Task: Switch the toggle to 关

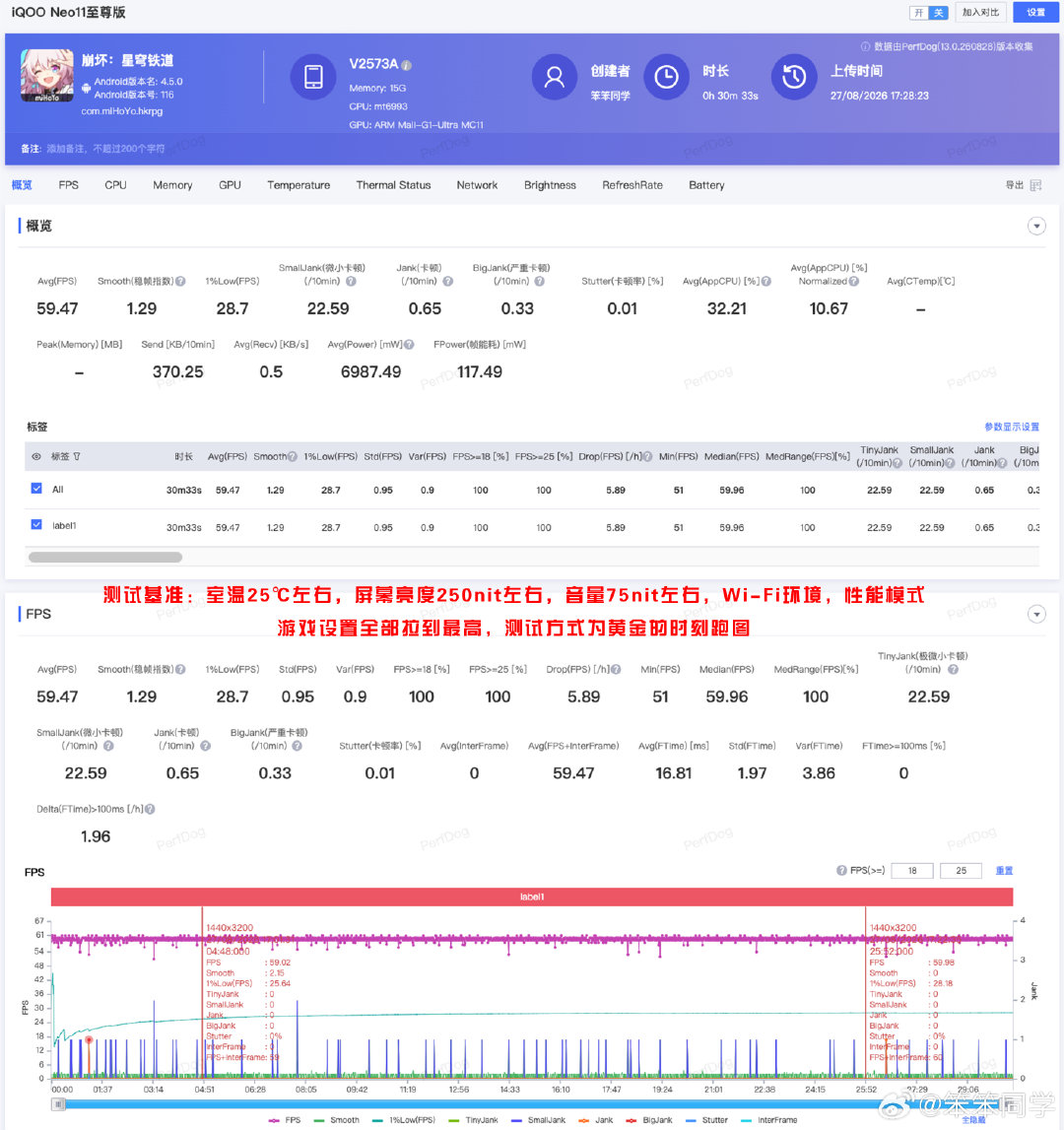Action: click(938, 13)
